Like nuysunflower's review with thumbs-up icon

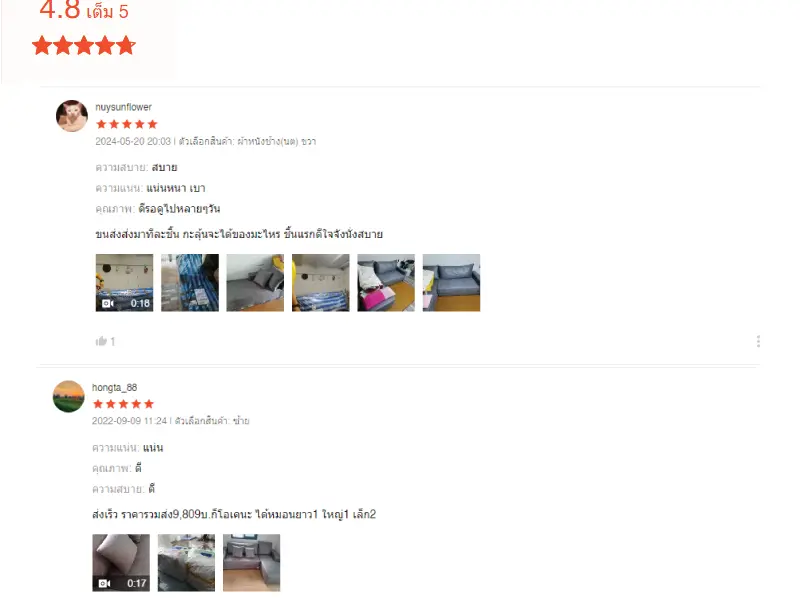(x=101, y=341)
